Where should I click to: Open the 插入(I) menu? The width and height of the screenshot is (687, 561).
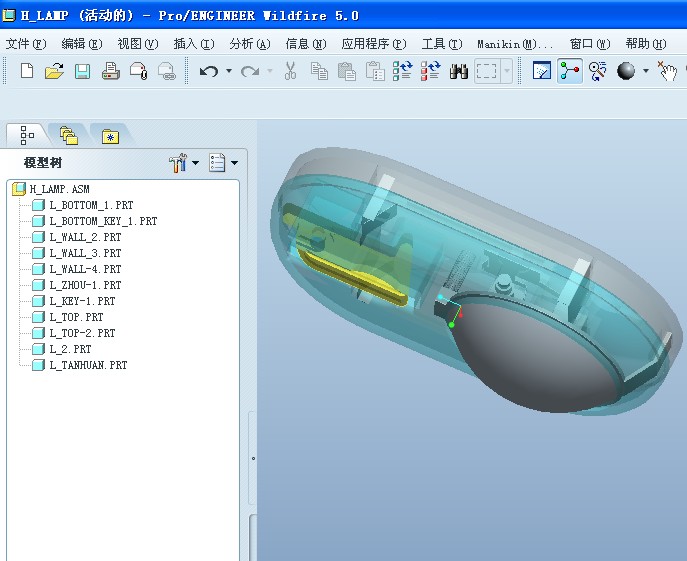click(x=194, y=44)
